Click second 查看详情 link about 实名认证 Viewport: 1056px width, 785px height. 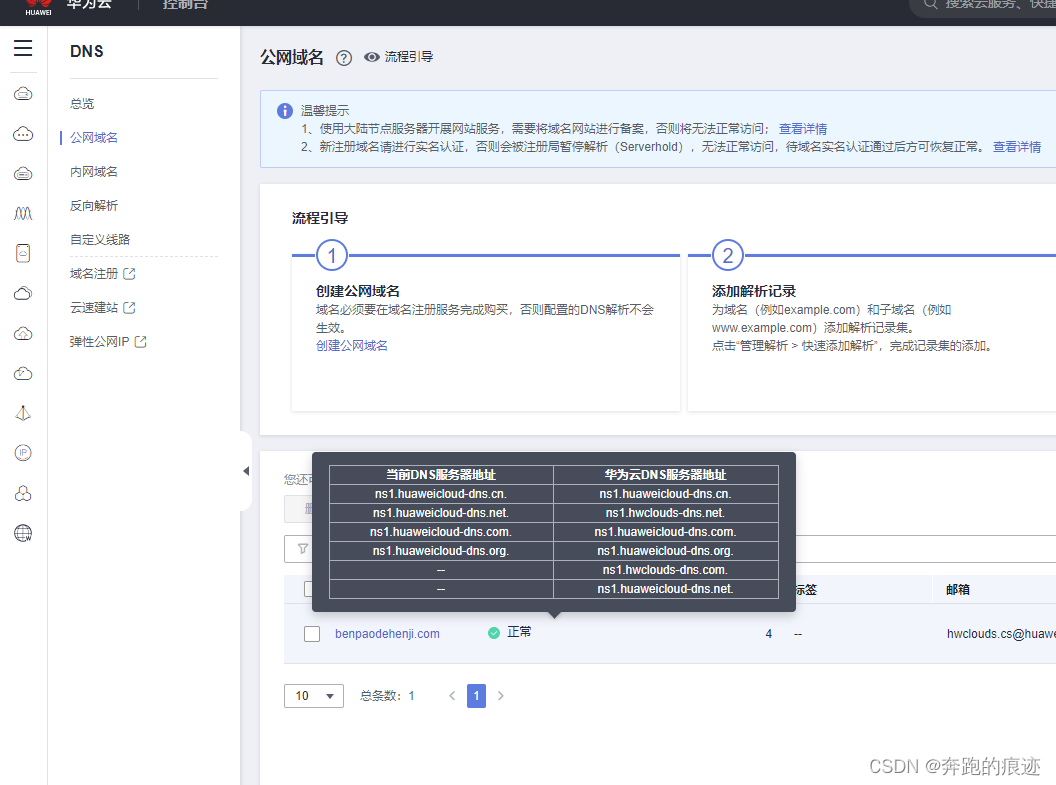pyautogui.click(x=1017, y=147)
